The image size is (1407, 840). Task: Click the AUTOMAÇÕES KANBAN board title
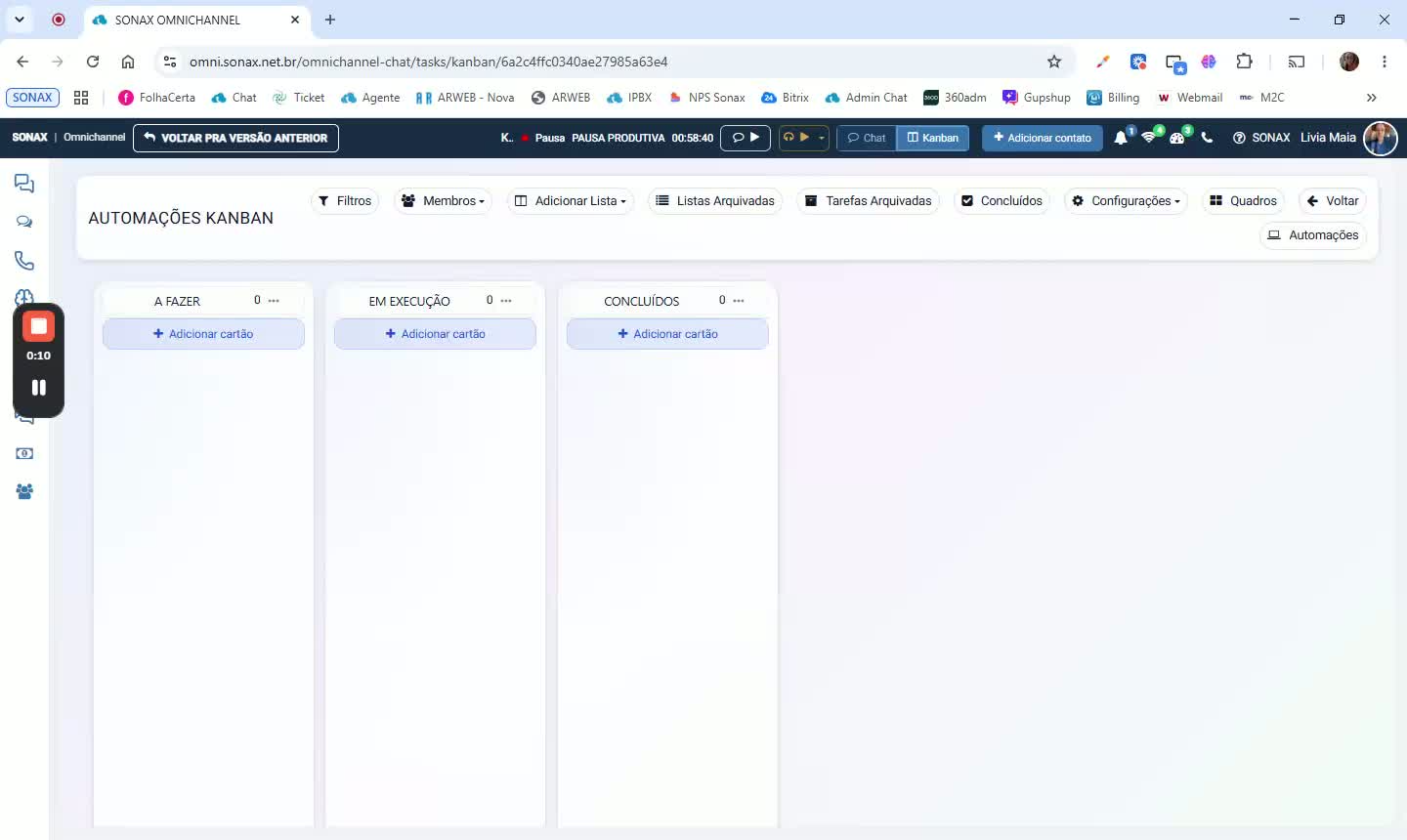(x=181, y=219)
